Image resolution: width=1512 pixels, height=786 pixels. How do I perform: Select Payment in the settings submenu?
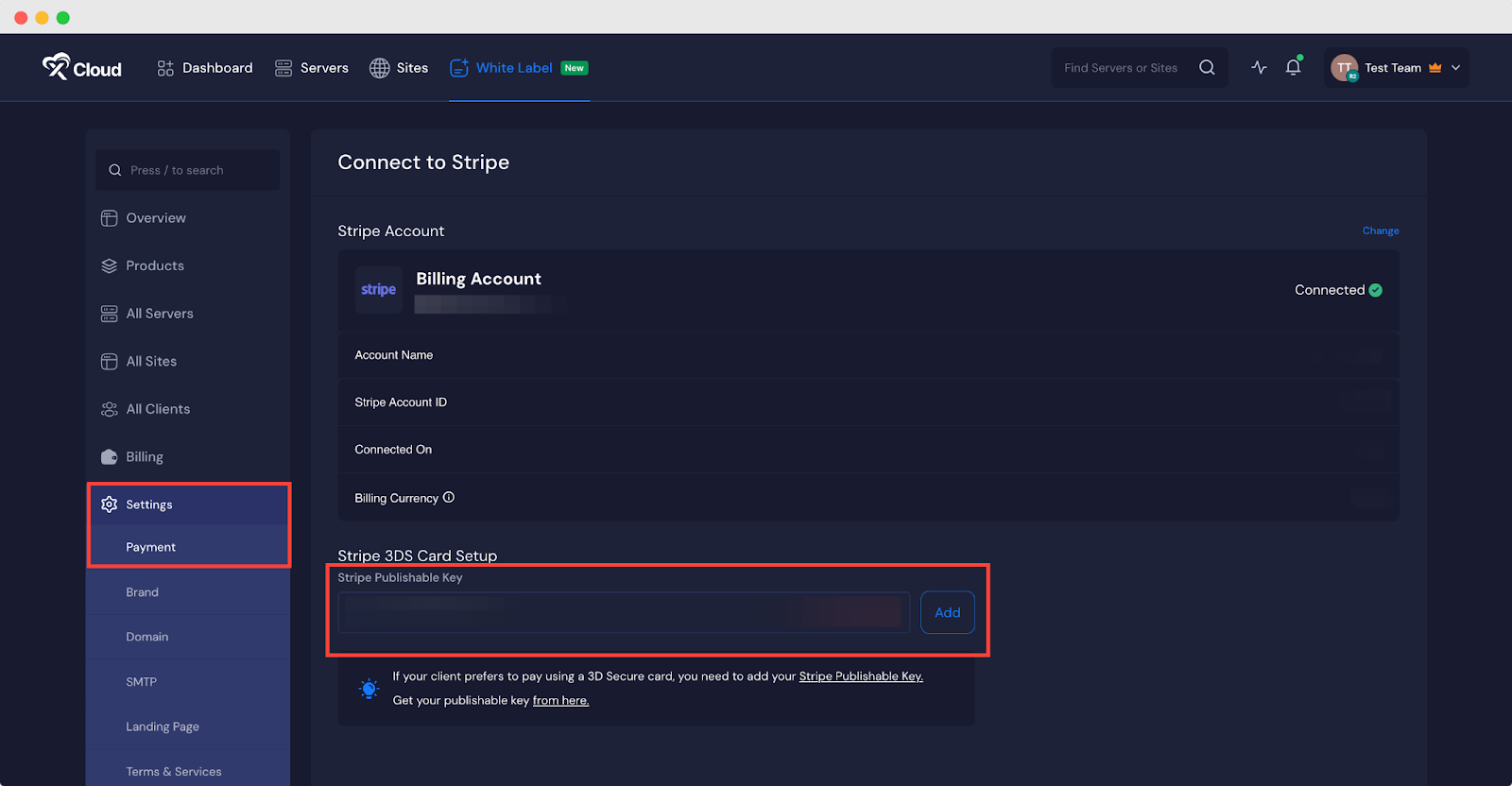[151, 547]
